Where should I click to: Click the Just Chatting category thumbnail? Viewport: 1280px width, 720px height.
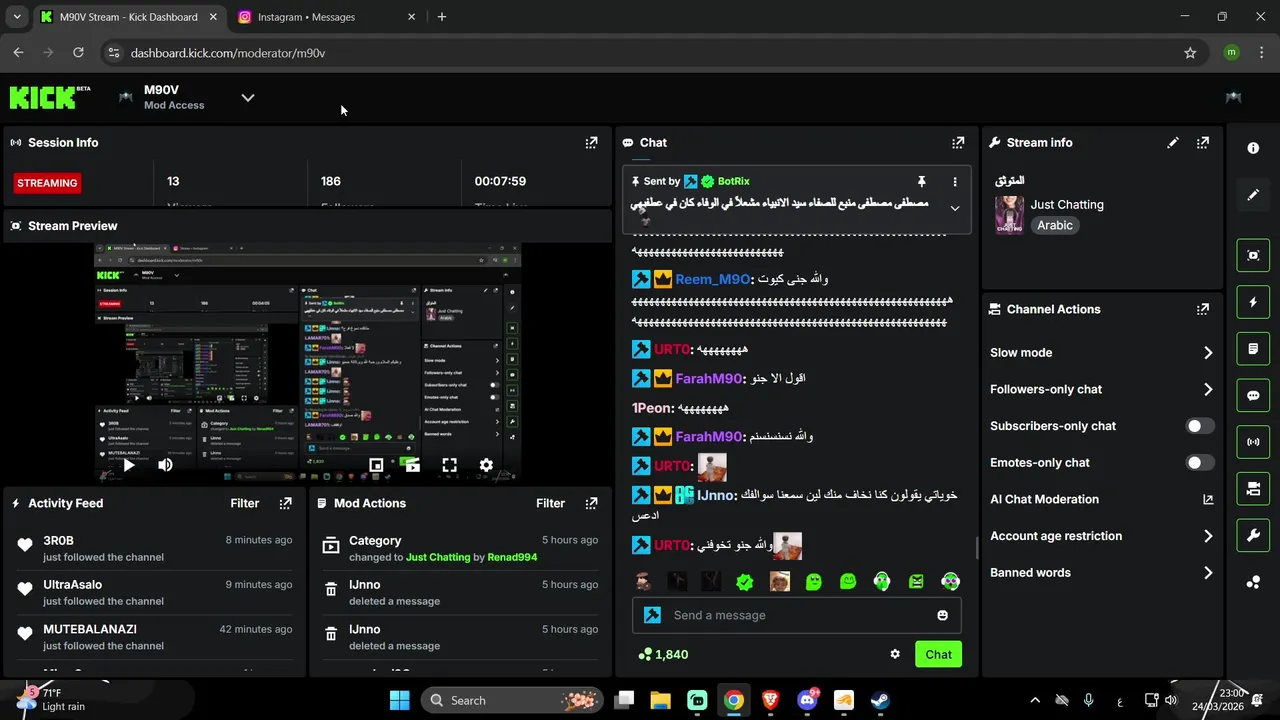(x=1009, y=215)
